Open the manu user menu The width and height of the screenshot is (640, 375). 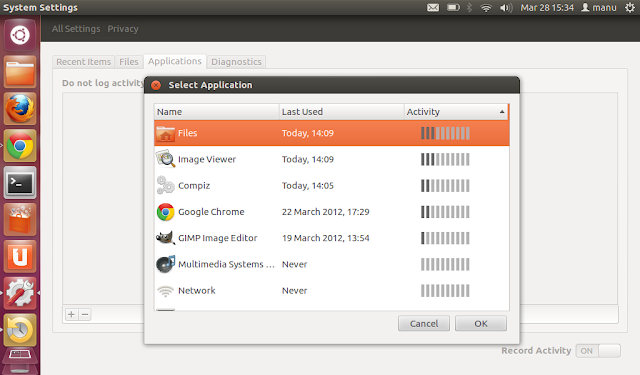(599, 7)
